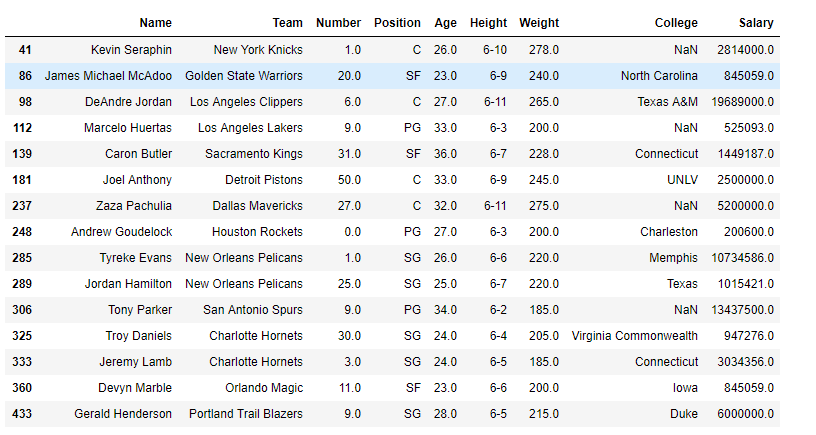This screenshot has width=816, height=435.
Task: Click the Virginia Commonwealth college cell
Action: pyautogui.click(x=634, y=336)
